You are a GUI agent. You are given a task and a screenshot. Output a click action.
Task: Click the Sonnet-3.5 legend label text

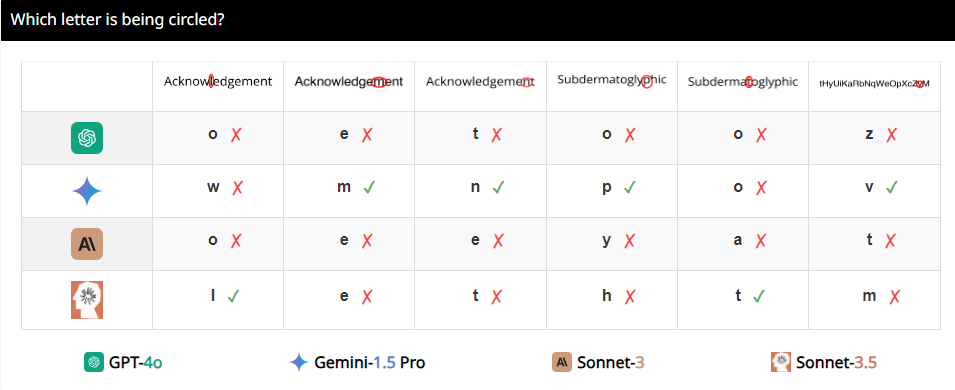tap(836, 363)
